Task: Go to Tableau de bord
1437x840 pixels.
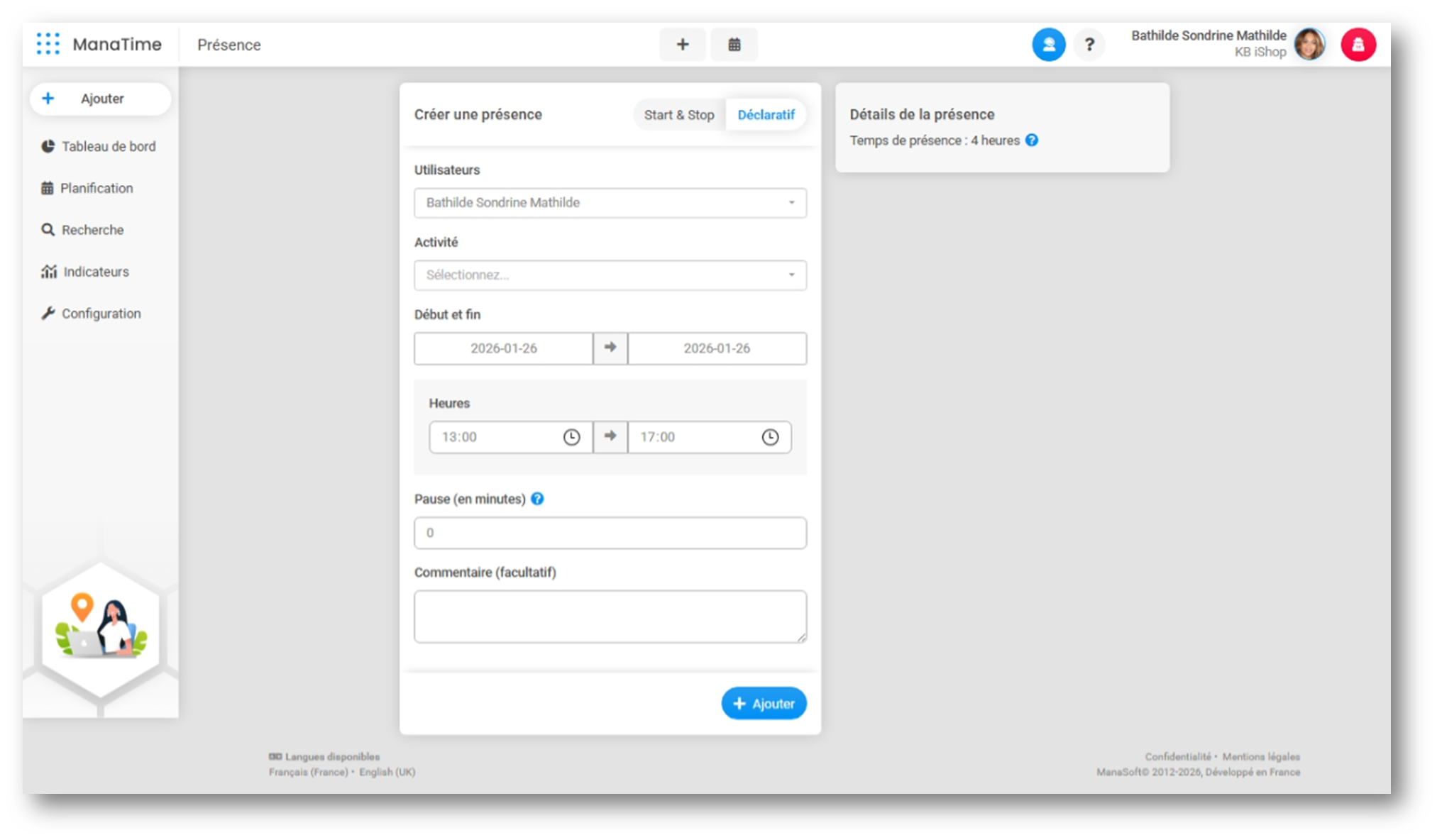Action: point(108,146)
